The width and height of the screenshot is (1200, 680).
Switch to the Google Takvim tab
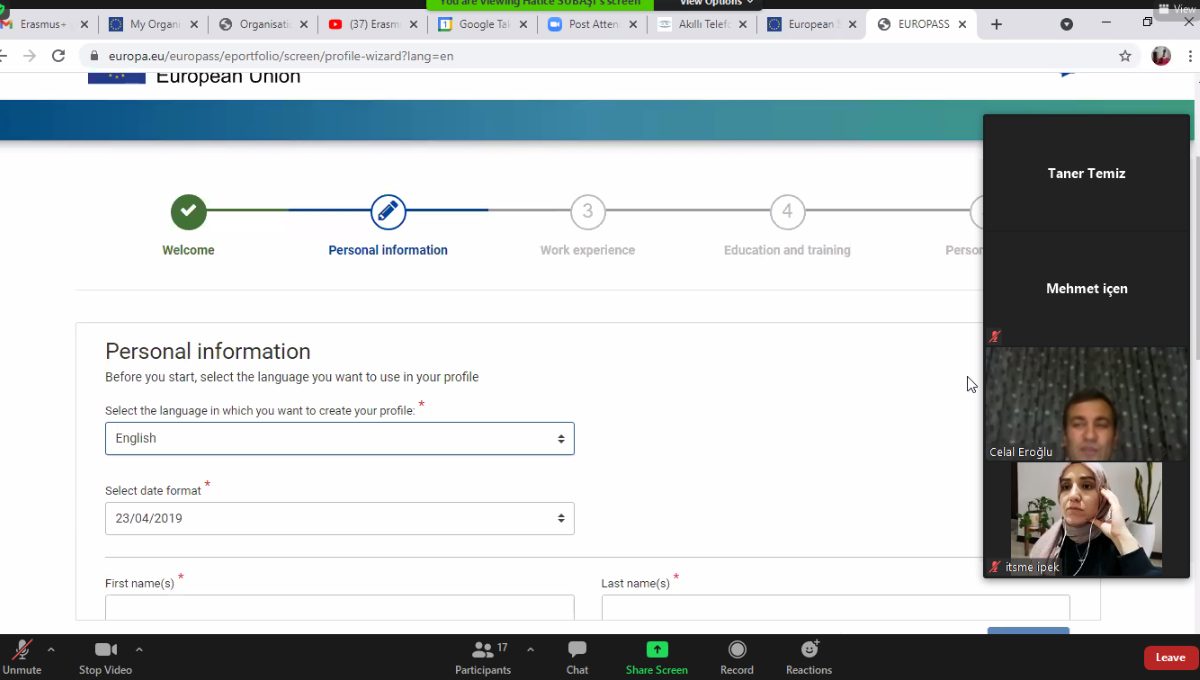(482, 24)
